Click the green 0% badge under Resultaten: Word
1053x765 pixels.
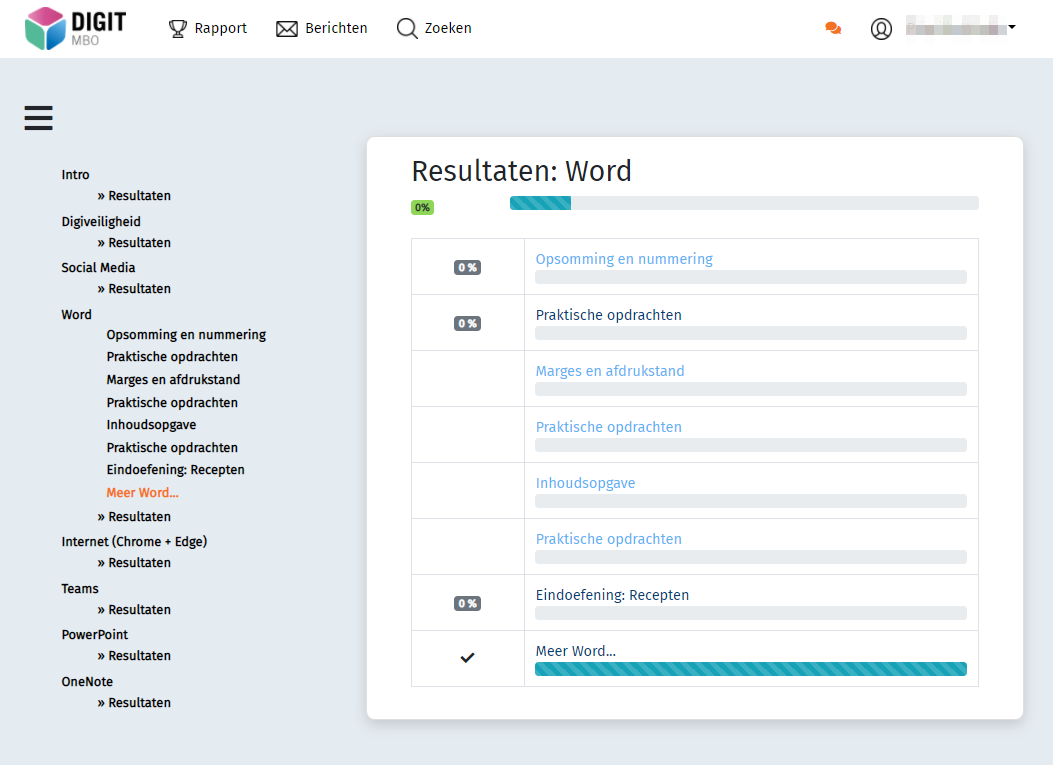tap(423, 207)
